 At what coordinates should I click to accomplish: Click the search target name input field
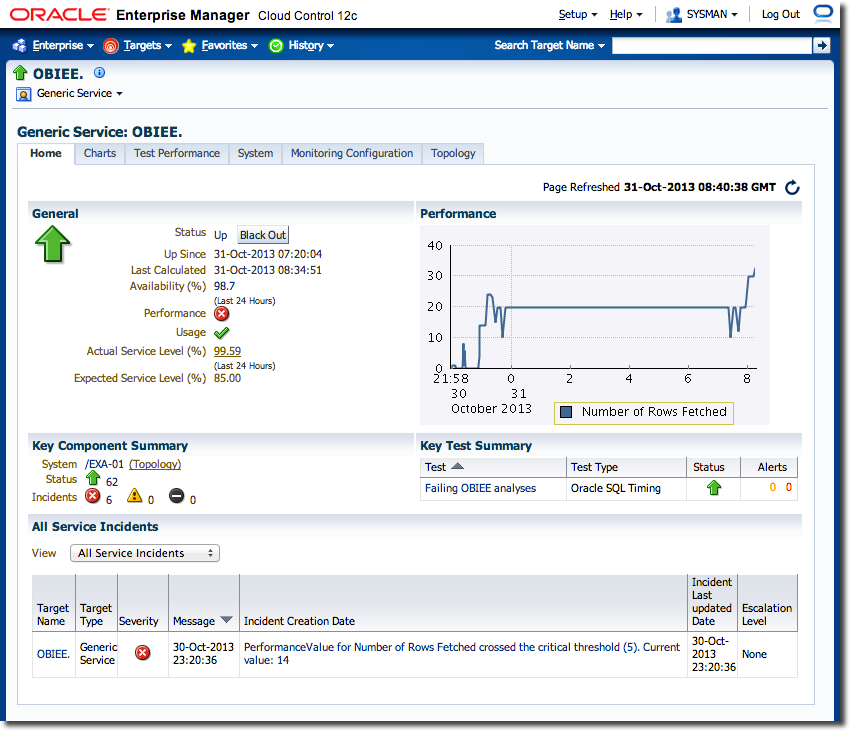click(x=710, y=45)
